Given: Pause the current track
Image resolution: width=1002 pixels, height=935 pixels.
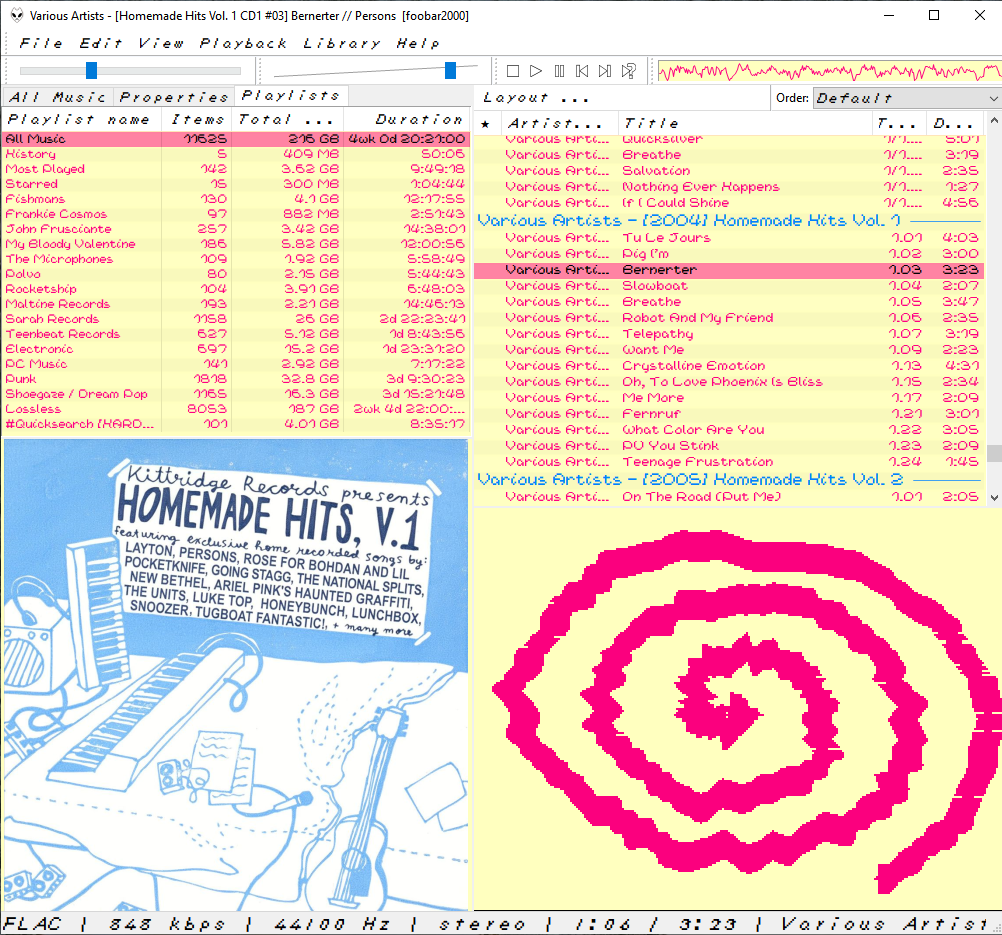Looking at the screenshot, I should 559,70.
